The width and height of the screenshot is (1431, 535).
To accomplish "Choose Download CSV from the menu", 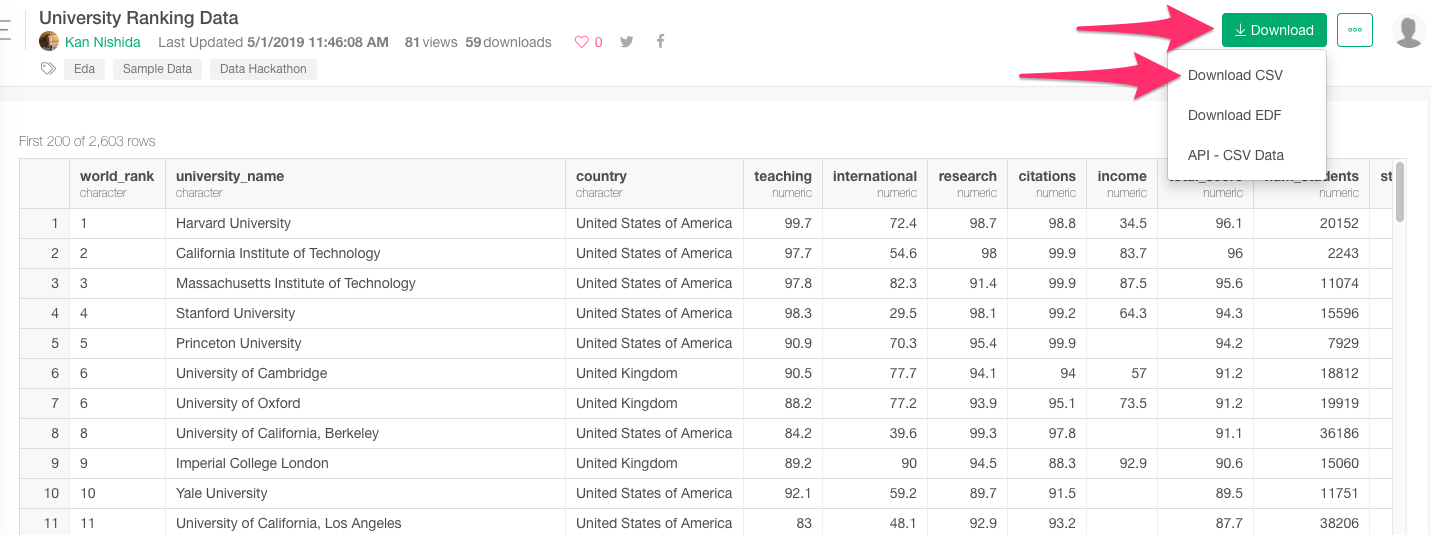I will point(1235,75).
